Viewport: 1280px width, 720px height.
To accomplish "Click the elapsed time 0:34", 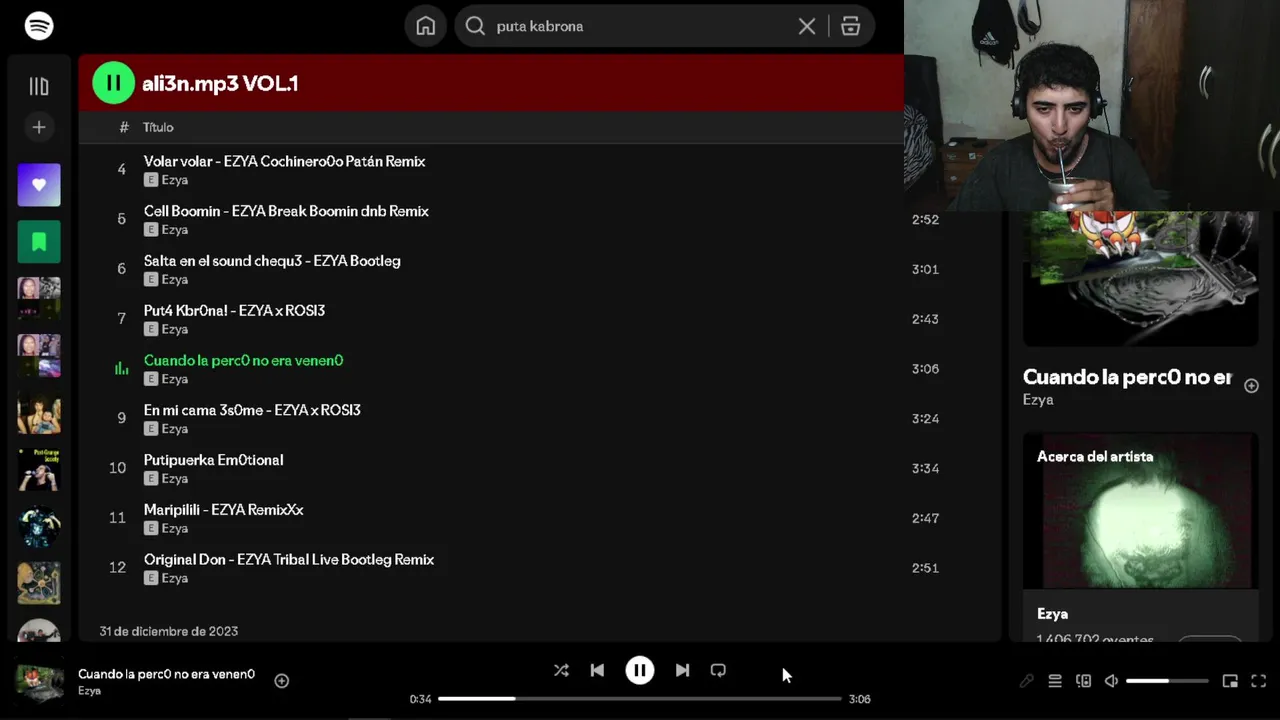I will 420,699.
